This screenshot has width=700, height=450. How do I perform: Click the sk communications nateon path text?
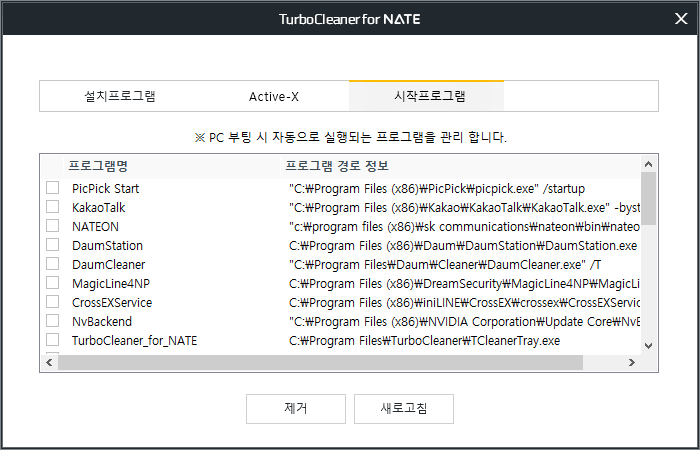click(464, 227)
